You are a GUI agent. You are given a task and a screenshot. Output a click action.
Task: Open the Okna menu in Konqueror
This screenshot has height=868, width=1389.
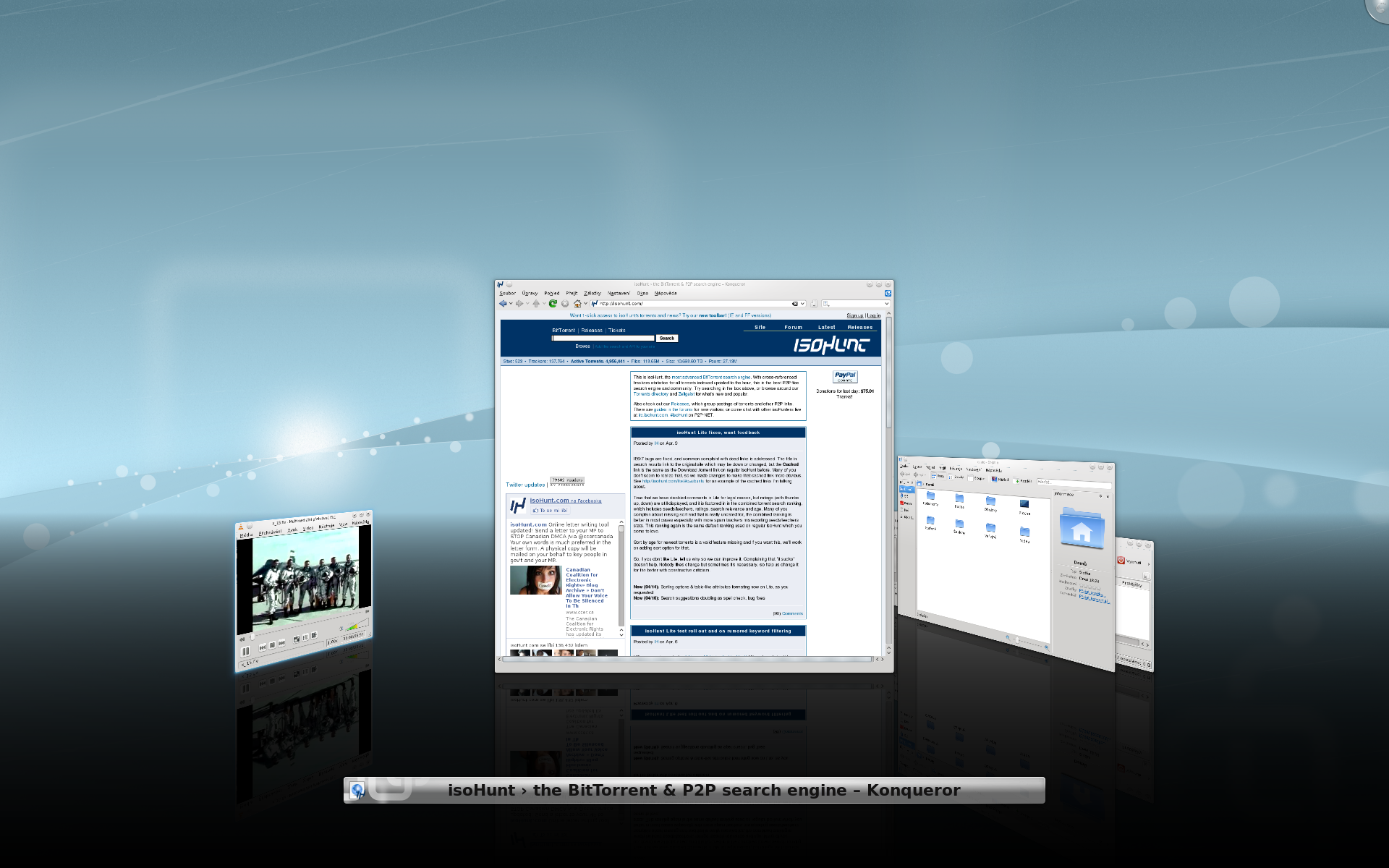tap(642, 293)
